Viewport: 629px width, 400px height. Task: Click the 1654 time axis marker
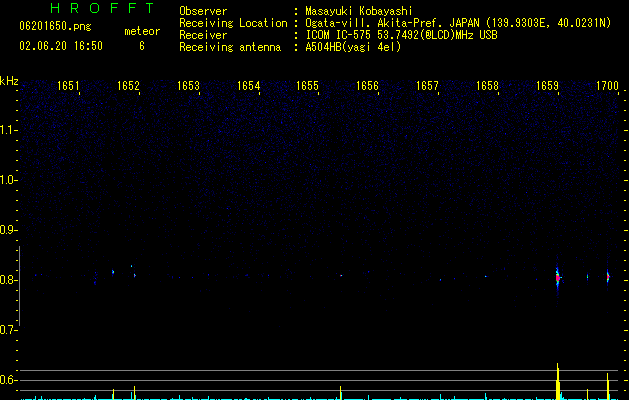[248, 86]
